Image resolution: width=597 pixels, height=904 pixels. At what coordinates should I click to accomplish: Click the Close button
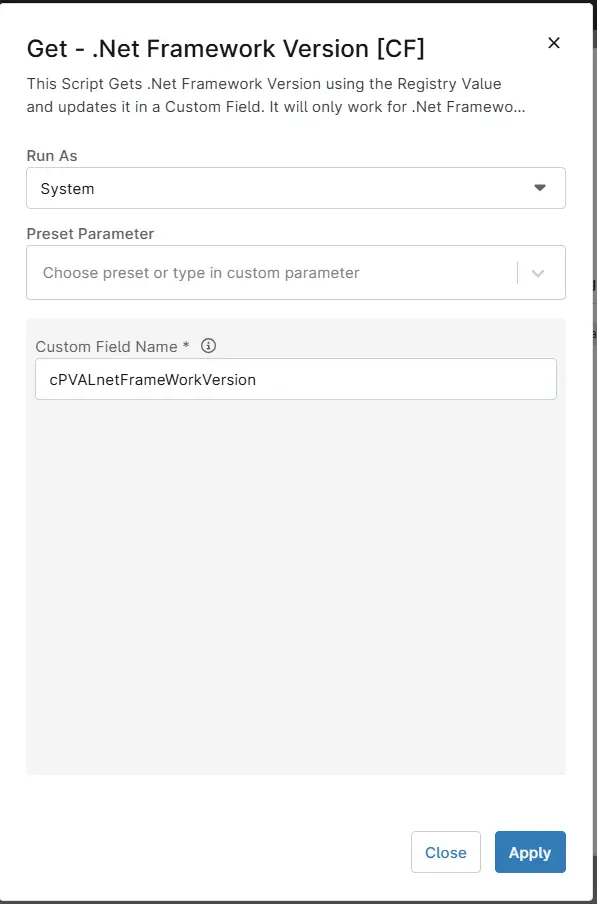pyautogui.click(x=445, y=852)
